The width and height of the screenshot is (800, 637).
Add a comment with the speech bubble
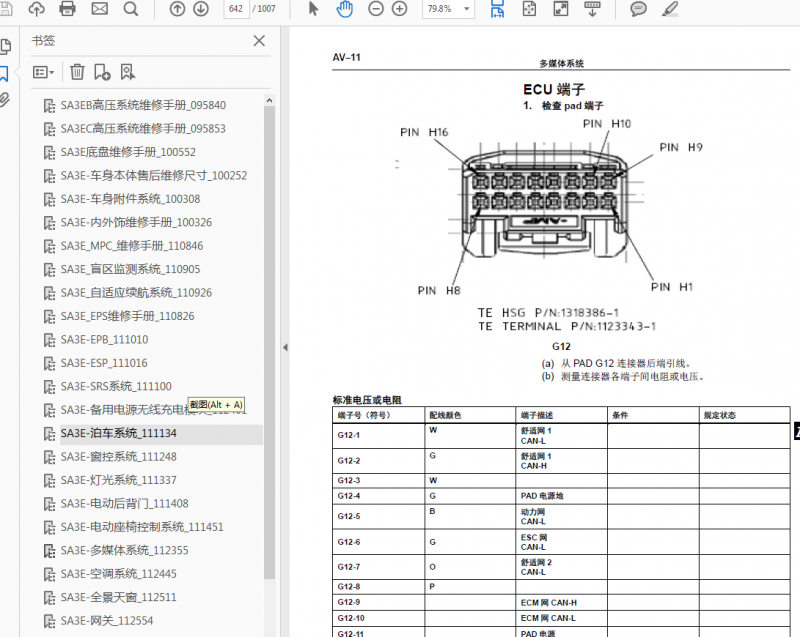tap(638, 8)
